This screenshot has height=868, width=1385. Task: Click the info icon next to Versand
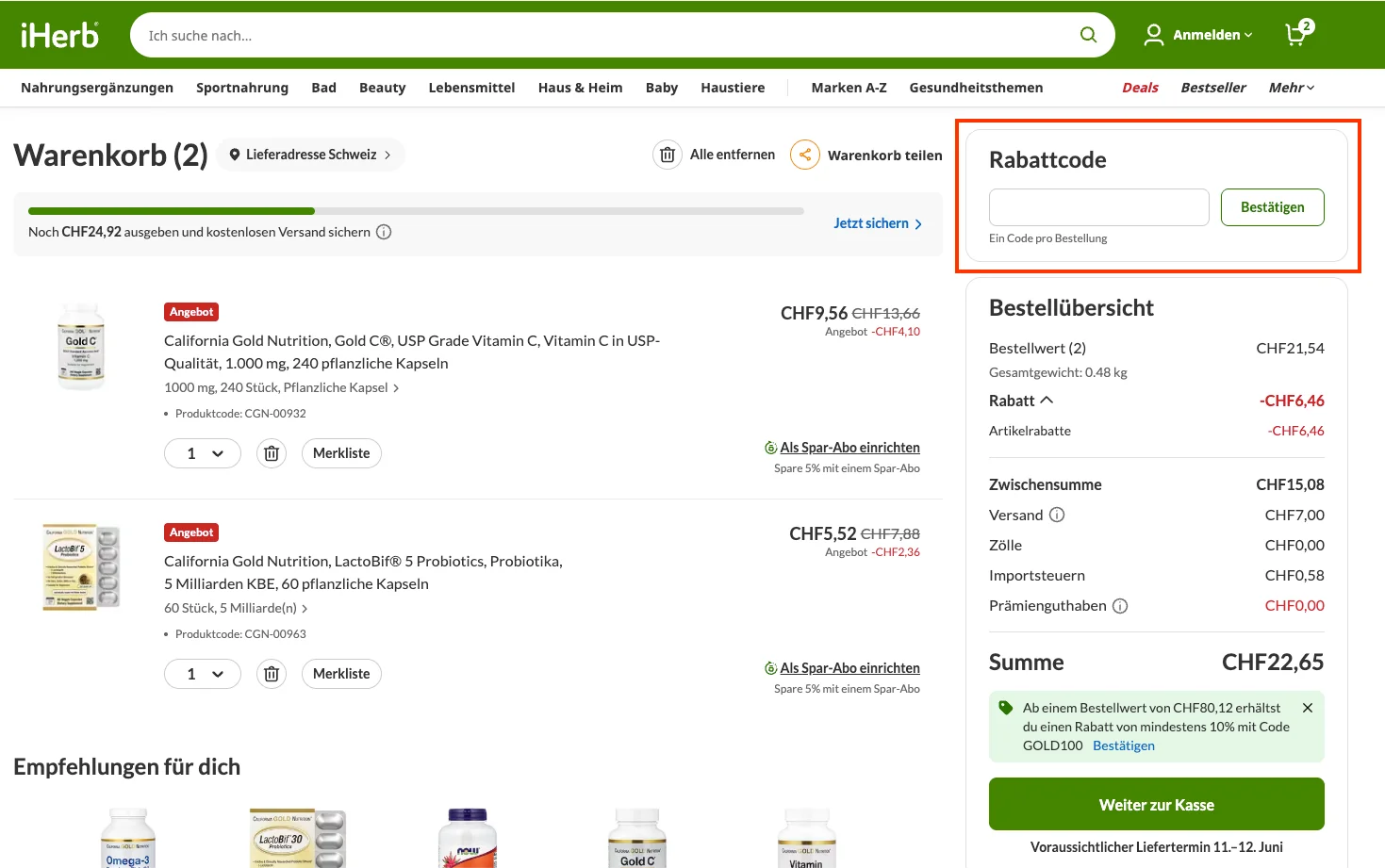click(x=1057, y=515)
